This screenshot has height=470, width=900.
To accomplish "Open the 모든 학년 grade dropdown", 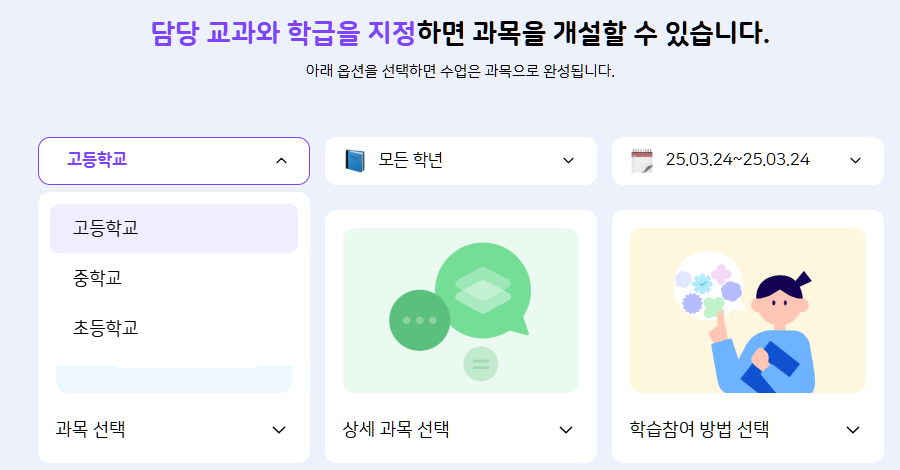I will click(461, 161).
